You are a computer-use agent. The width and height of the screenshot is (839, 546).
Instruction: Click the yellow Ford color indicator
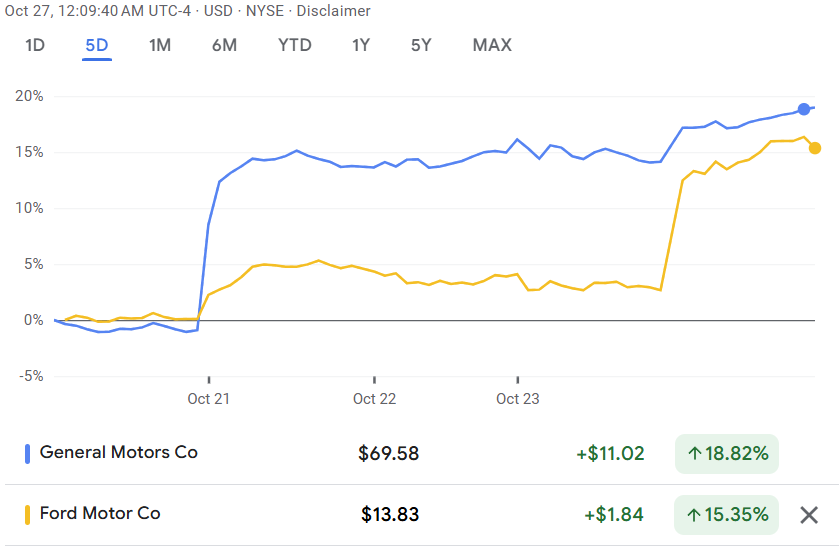pyautogui.click(x=27, y=515)
